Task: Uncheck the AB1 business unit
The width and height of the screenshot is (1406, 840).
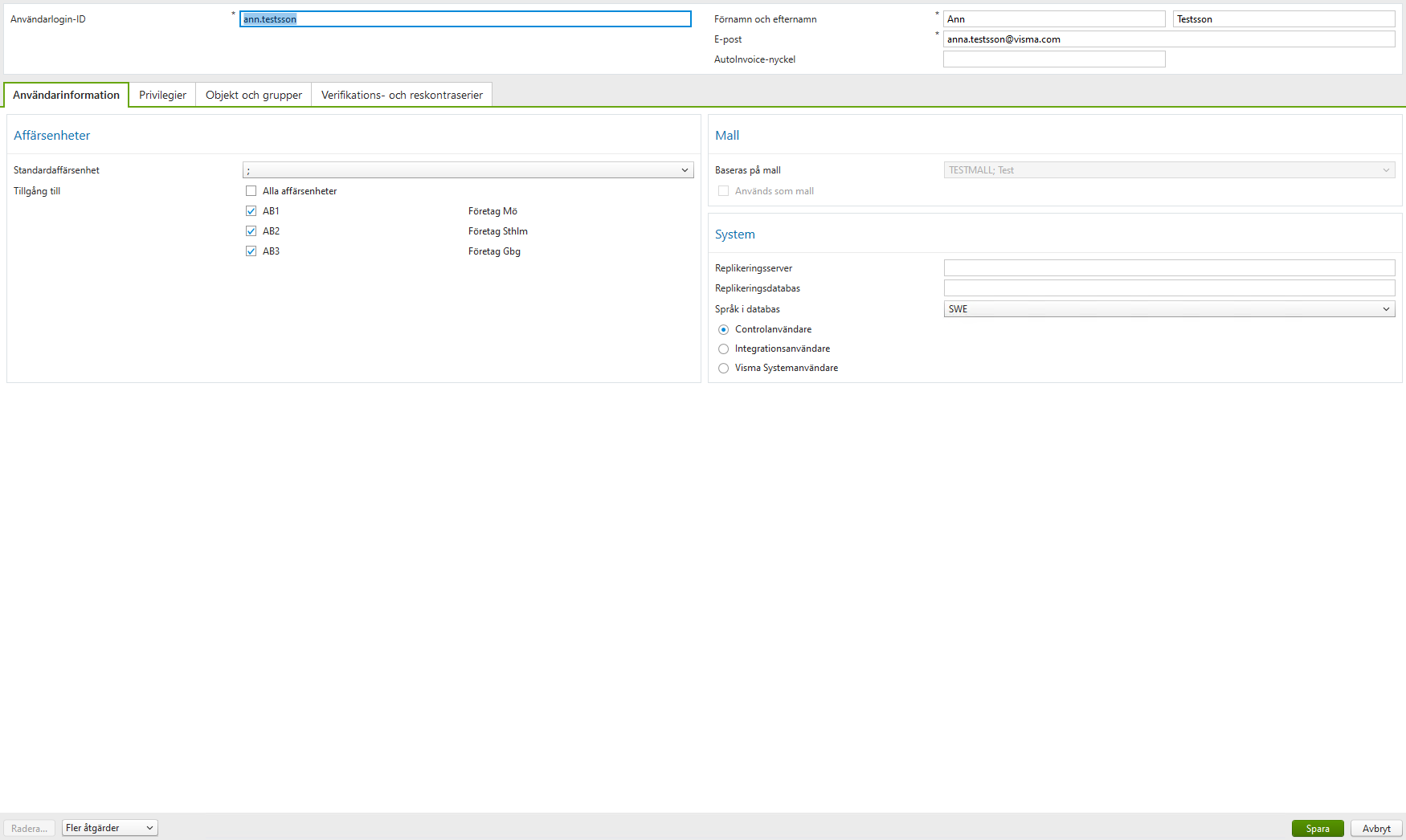Action: tap(251, 210)
